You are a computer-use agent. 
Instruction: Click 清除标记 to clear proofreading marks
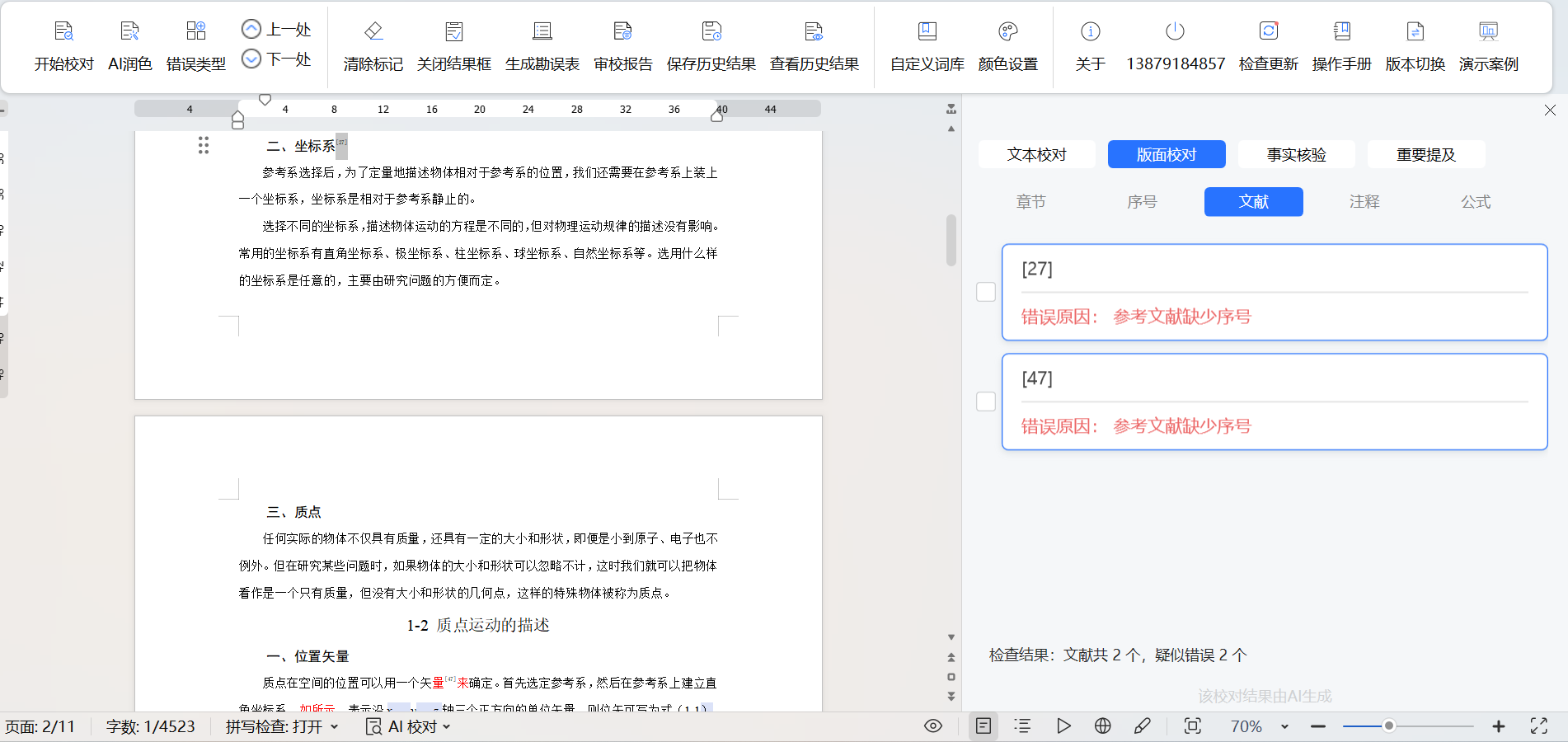click(373, 46)
